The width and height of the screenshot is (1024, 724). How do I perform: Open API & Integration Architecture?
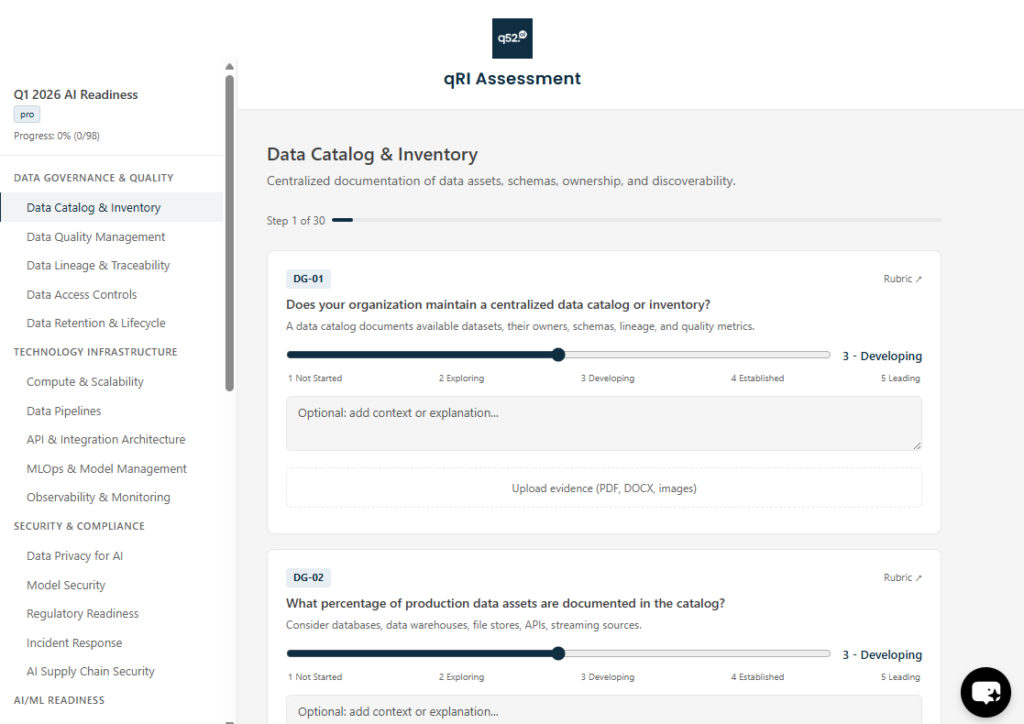click(106, 439)
